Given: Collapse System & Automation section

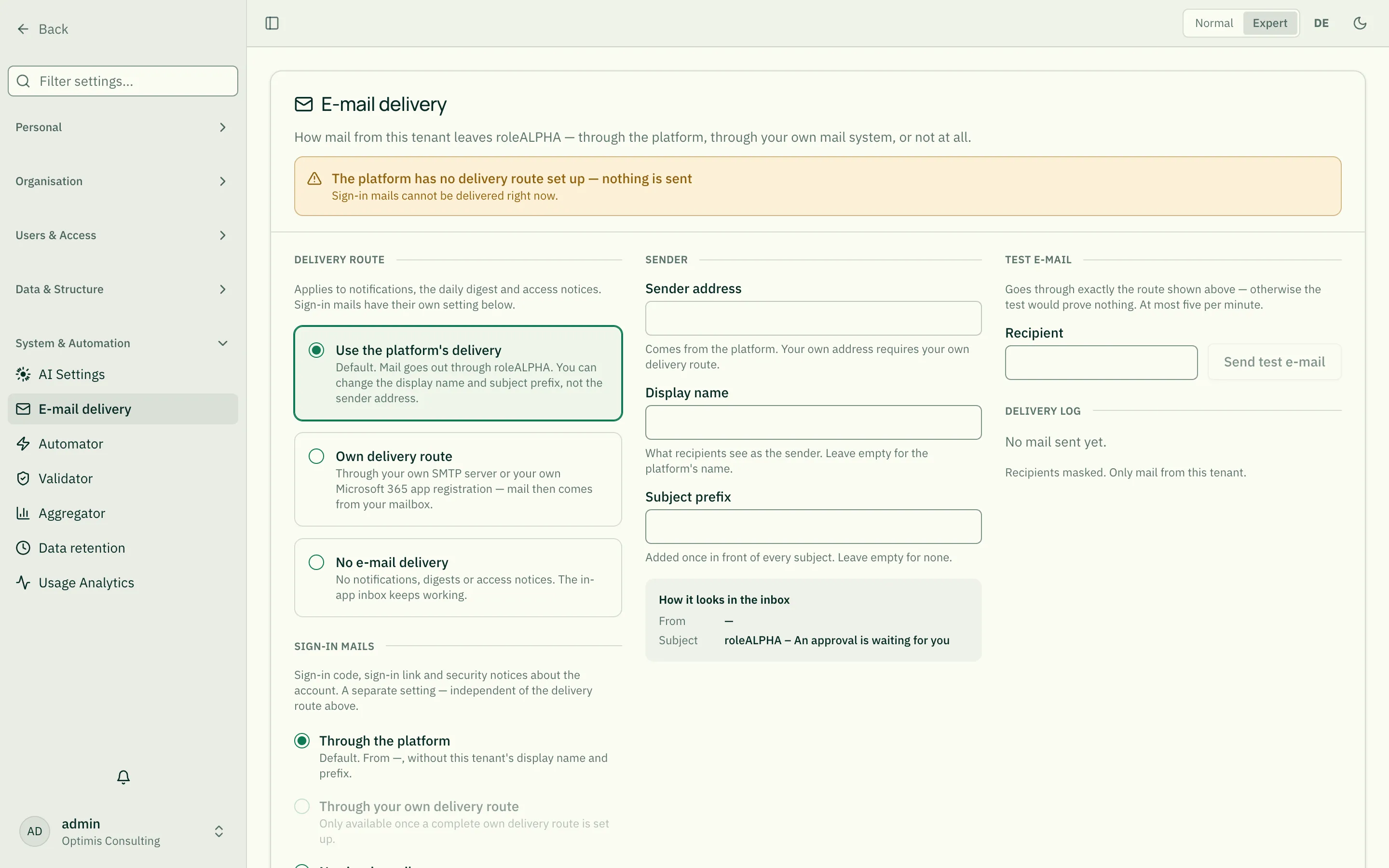Looking at the screenshot, I should [x=123, y=343].
